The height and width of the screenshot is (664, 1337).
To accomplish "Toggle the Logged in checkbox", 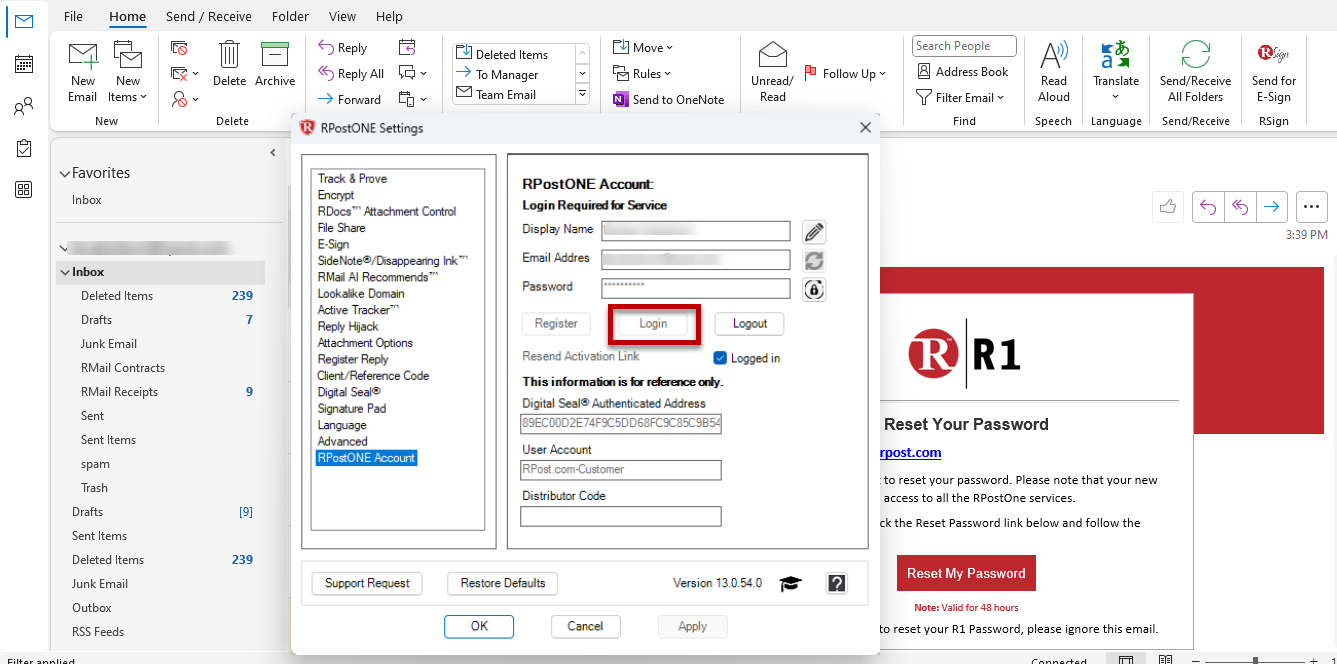I will (x=720, y=358).
